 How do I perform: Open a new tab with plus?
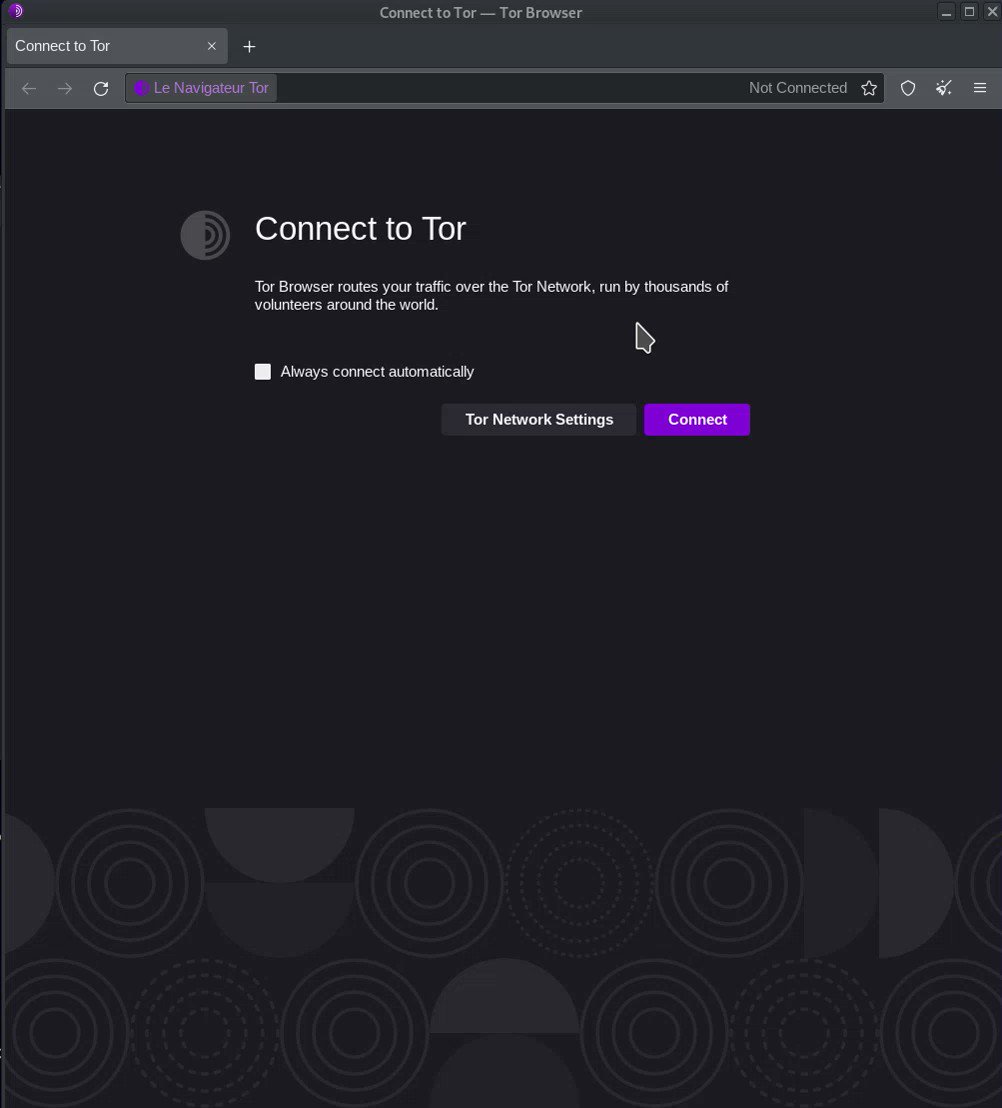pos(249,47)
